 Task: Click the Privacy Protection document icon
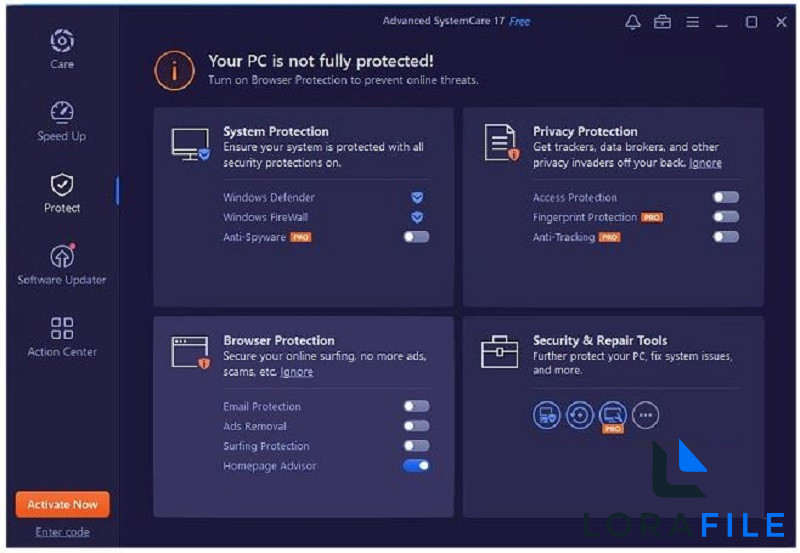(501, 142)
